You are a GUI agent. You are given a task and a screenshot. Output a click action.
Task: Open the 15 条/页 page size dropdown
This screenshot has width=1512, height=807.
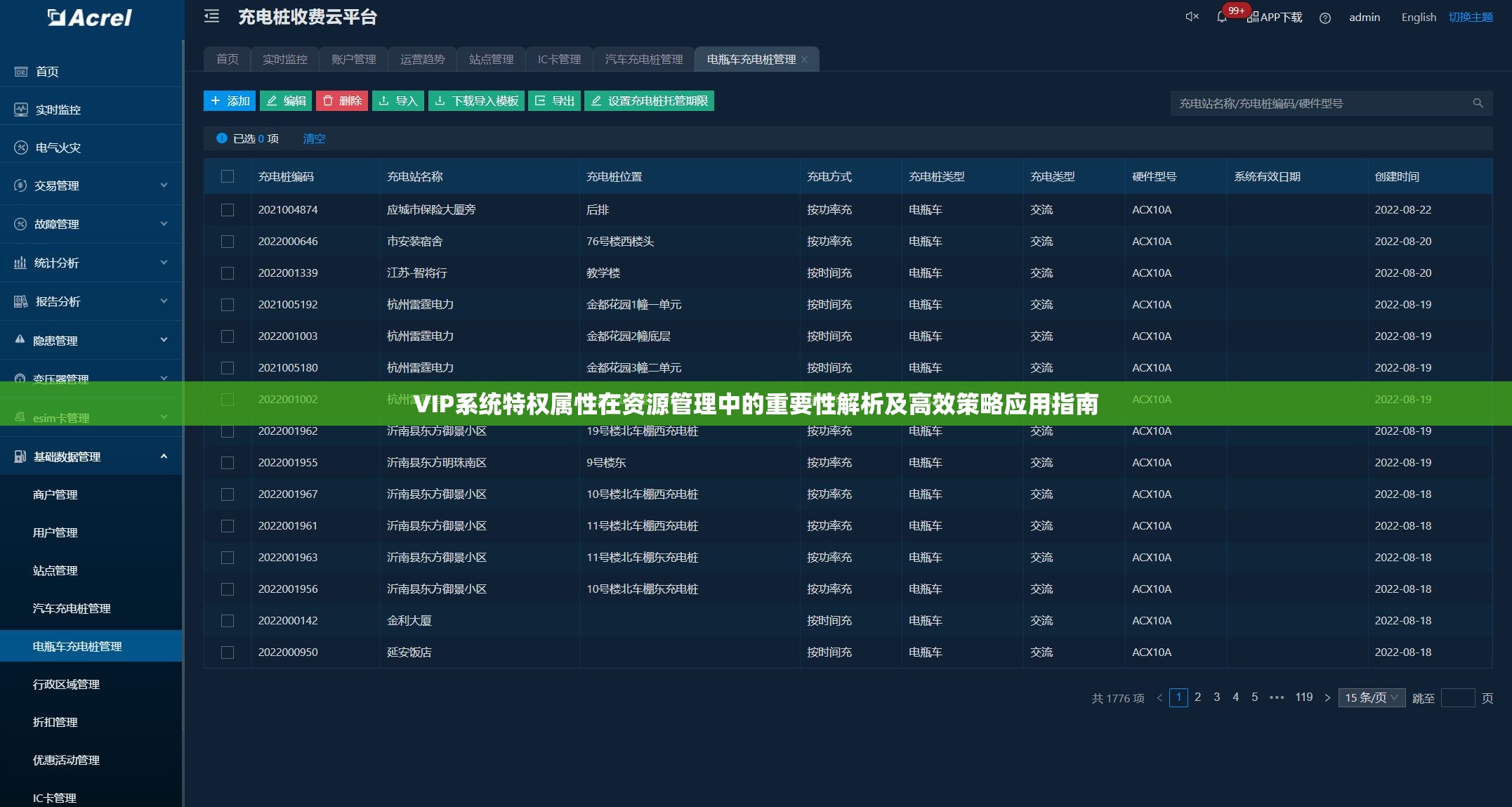click(x=1370, y=697)
